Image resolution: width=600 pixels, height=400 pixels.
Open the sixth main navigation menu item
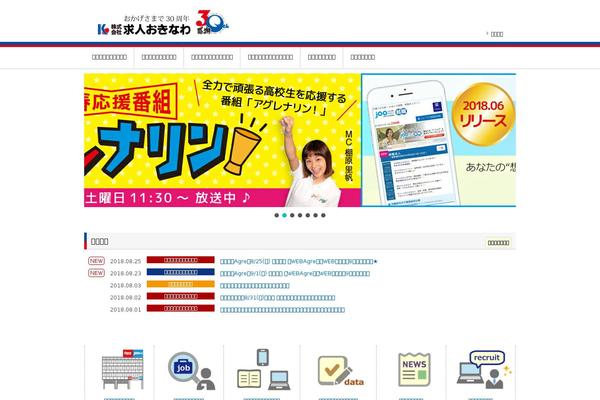tap(363, 57)
